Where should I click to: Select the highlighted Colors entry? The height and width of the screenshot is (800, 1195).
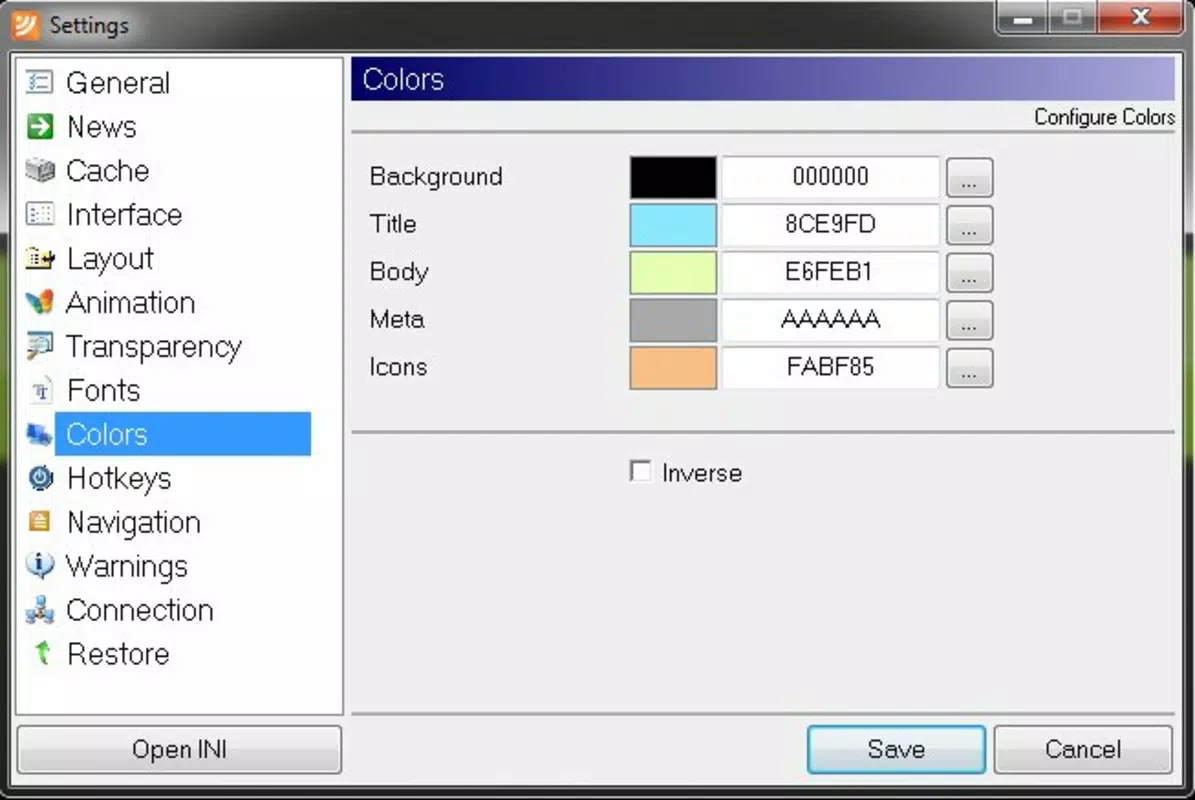click(183, 434)
